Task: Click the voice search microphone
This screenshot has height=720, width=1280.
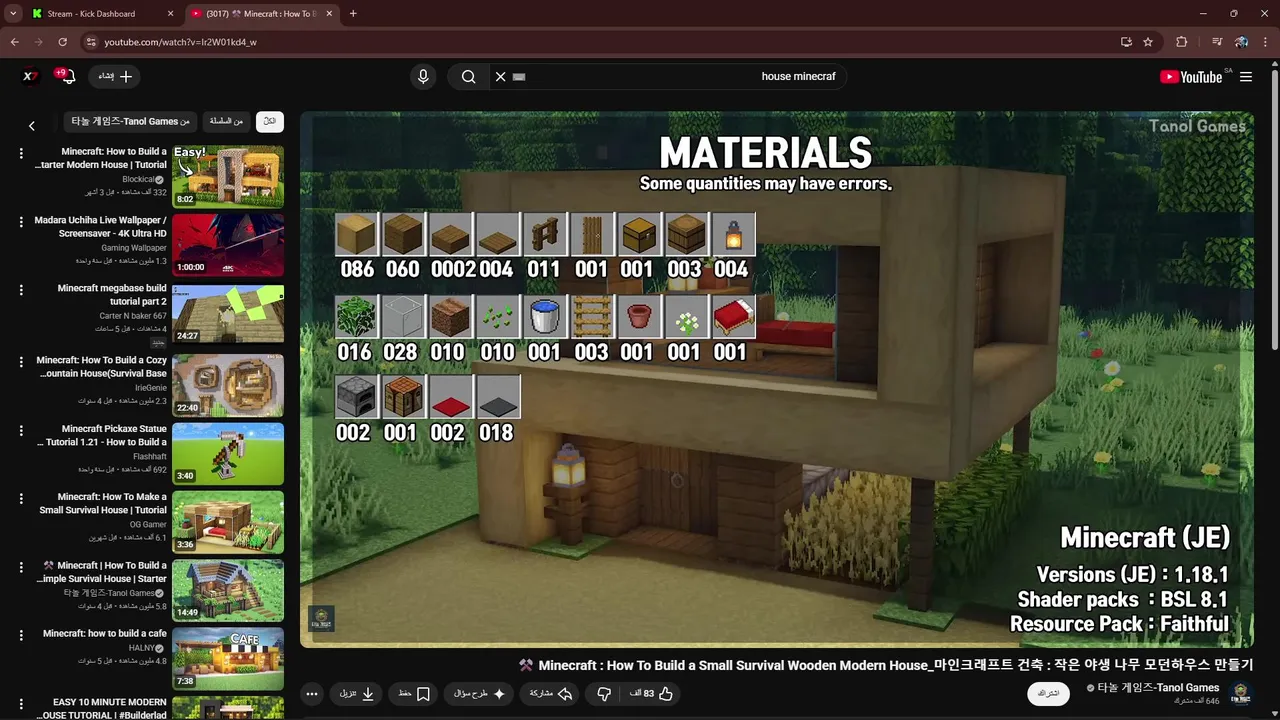Action: tap(423, 77)
